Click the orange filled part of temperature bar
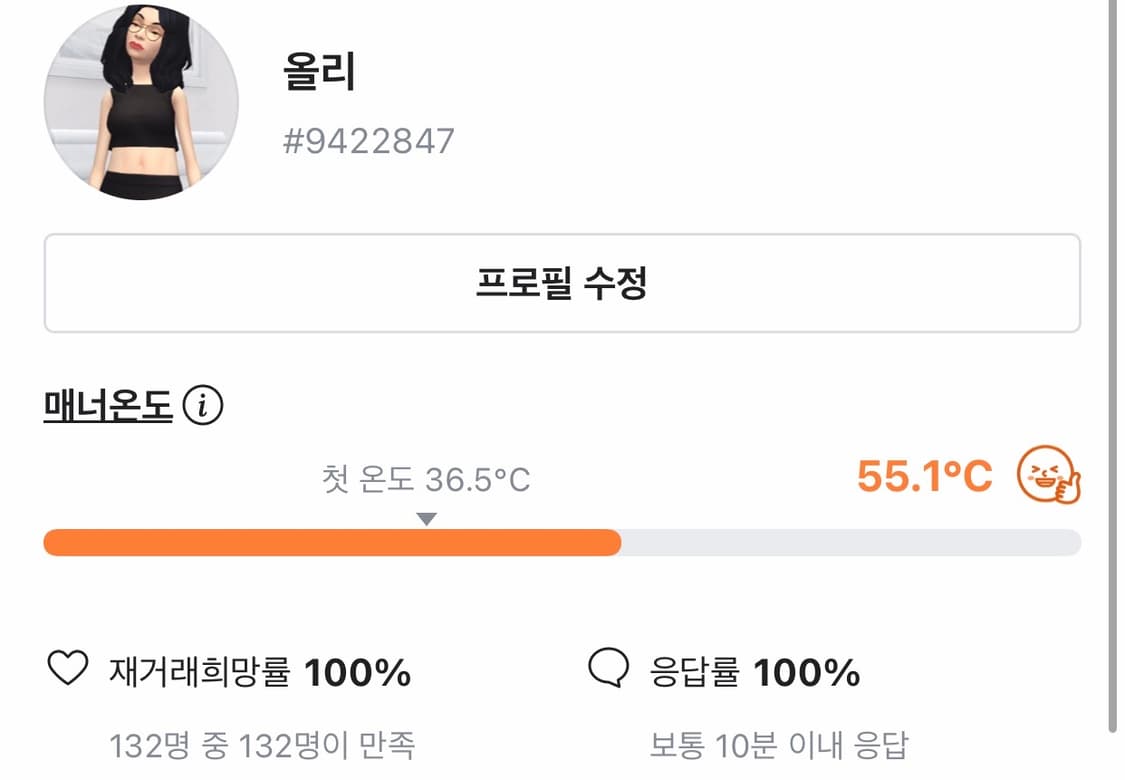Image resolution: width=1125 pixels, height=780 pixels. click(x=330, y=543)
